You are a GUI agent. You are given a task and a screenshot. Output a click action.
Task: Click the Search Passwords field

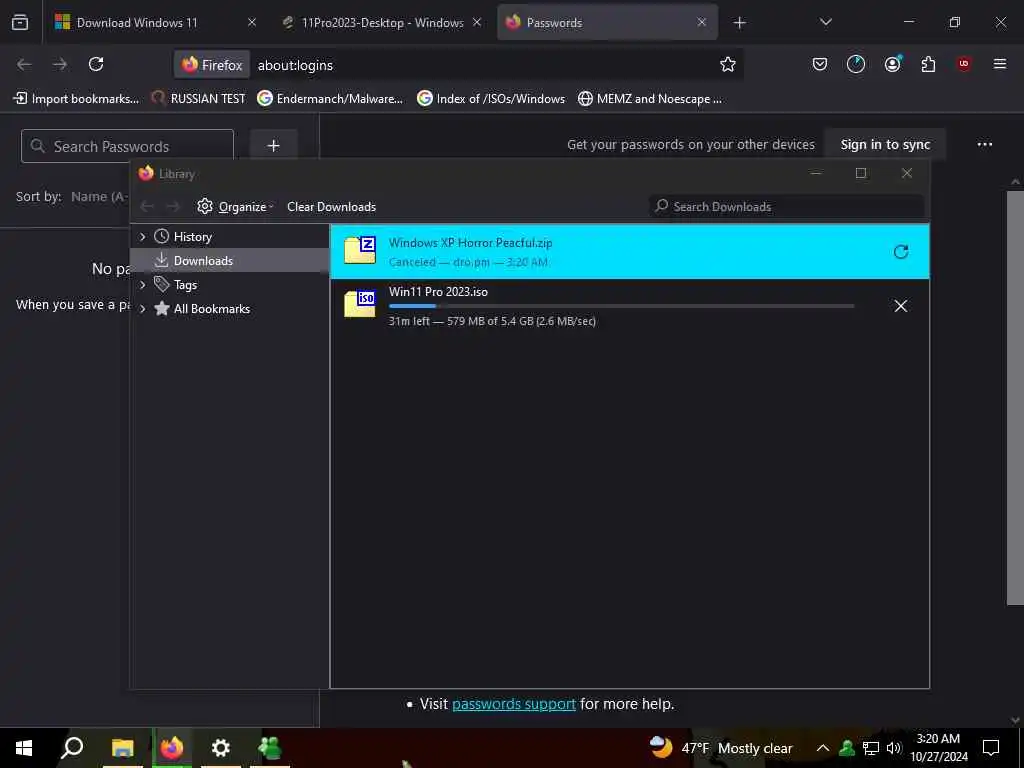click(x=127, y=146)
